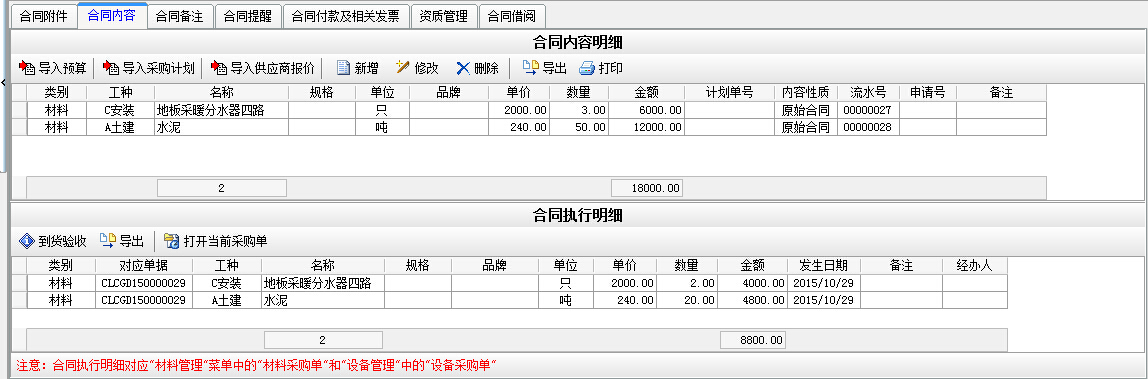Open the 合同借阅 tab

pos(512,16)
